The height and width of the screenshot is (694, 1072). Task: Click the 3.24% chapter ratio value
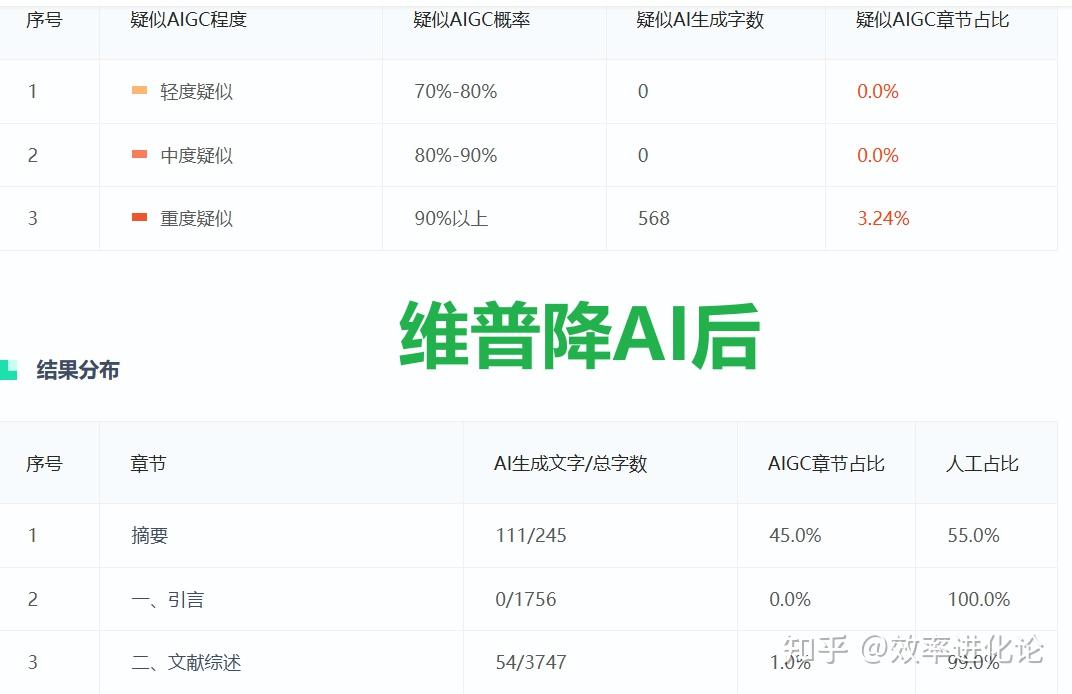[x=883, y=219]
